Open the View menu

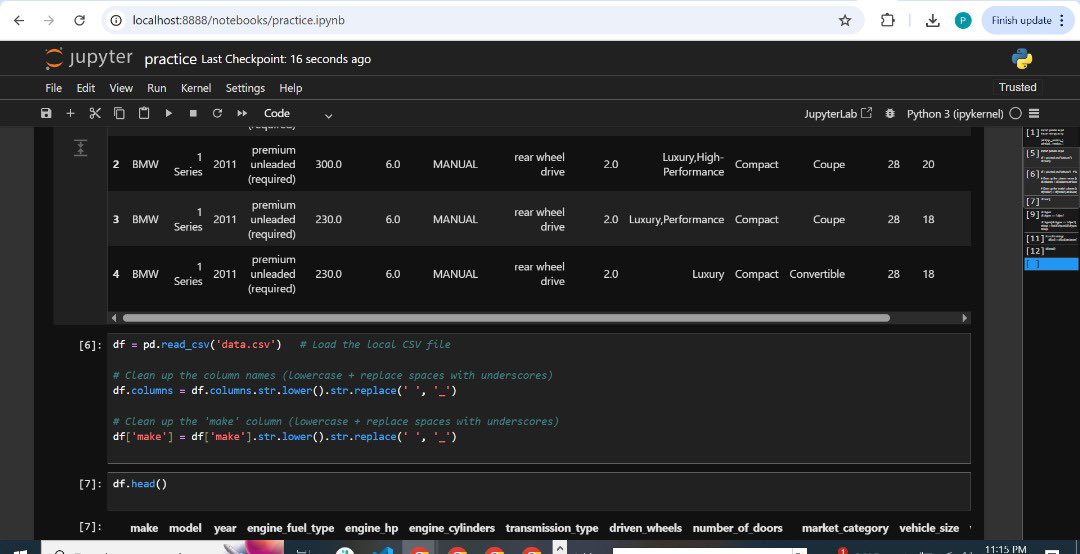pos(121,88)
